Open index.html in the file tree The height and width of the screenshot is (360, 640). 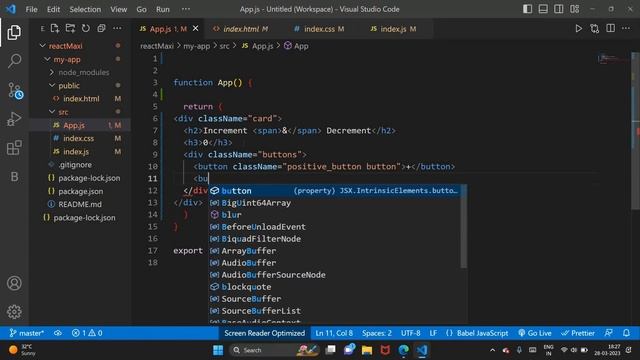click(x=81, y=99)
